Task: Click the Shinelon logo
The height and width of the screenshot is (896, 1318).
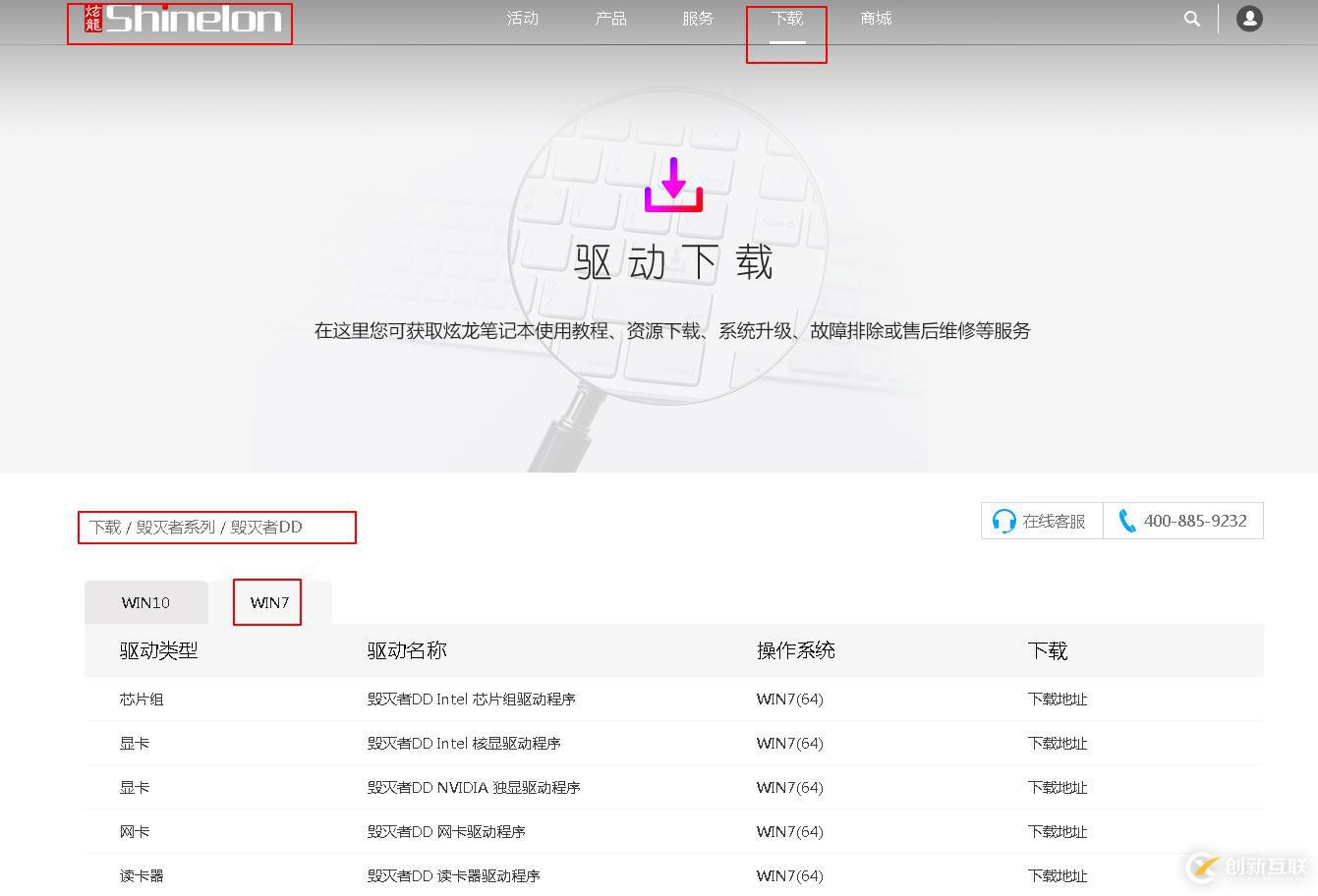Action: (180, 22)
